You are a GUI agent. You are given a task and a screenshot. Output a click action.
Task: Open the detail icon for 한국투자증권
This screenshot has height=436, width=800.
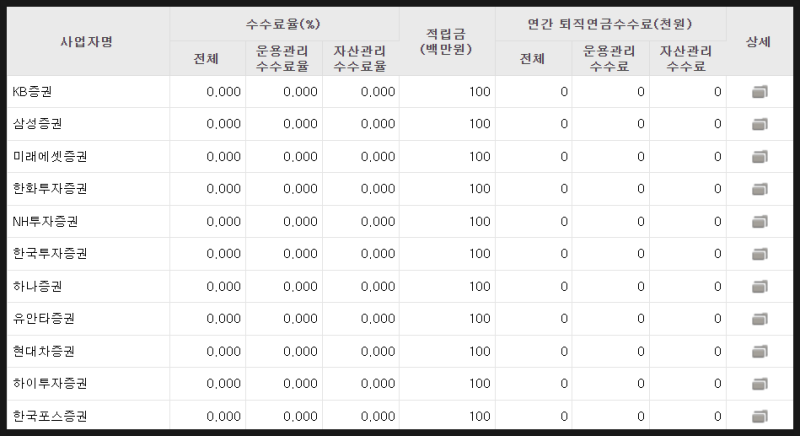(760, 254)
